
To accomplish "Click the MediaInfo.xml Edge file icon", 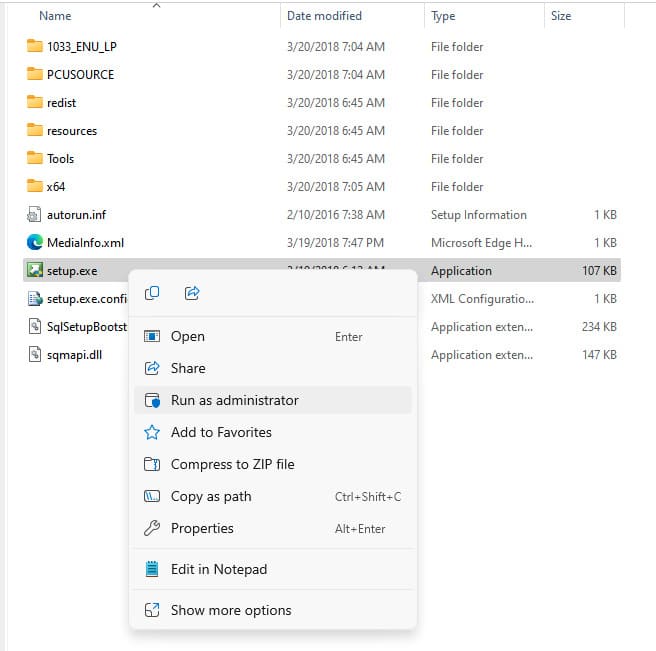I will pos(34,242).
